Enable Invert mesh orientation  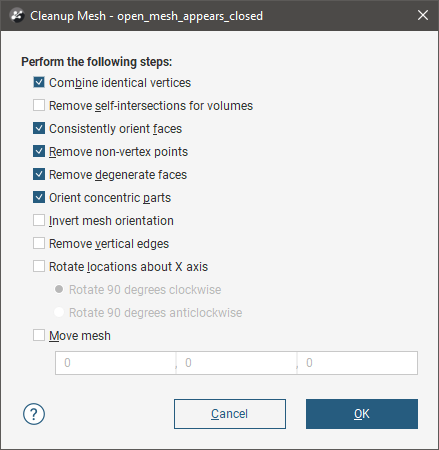click(x=39, y=220)
